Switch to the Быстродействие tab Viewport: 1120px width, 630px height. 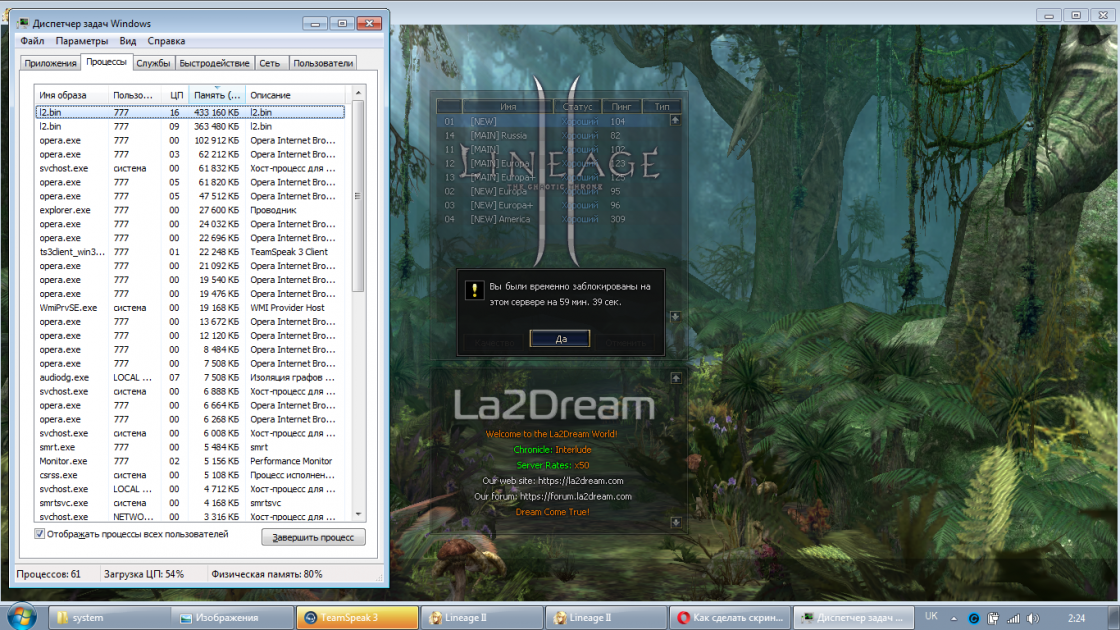point(214,63)
